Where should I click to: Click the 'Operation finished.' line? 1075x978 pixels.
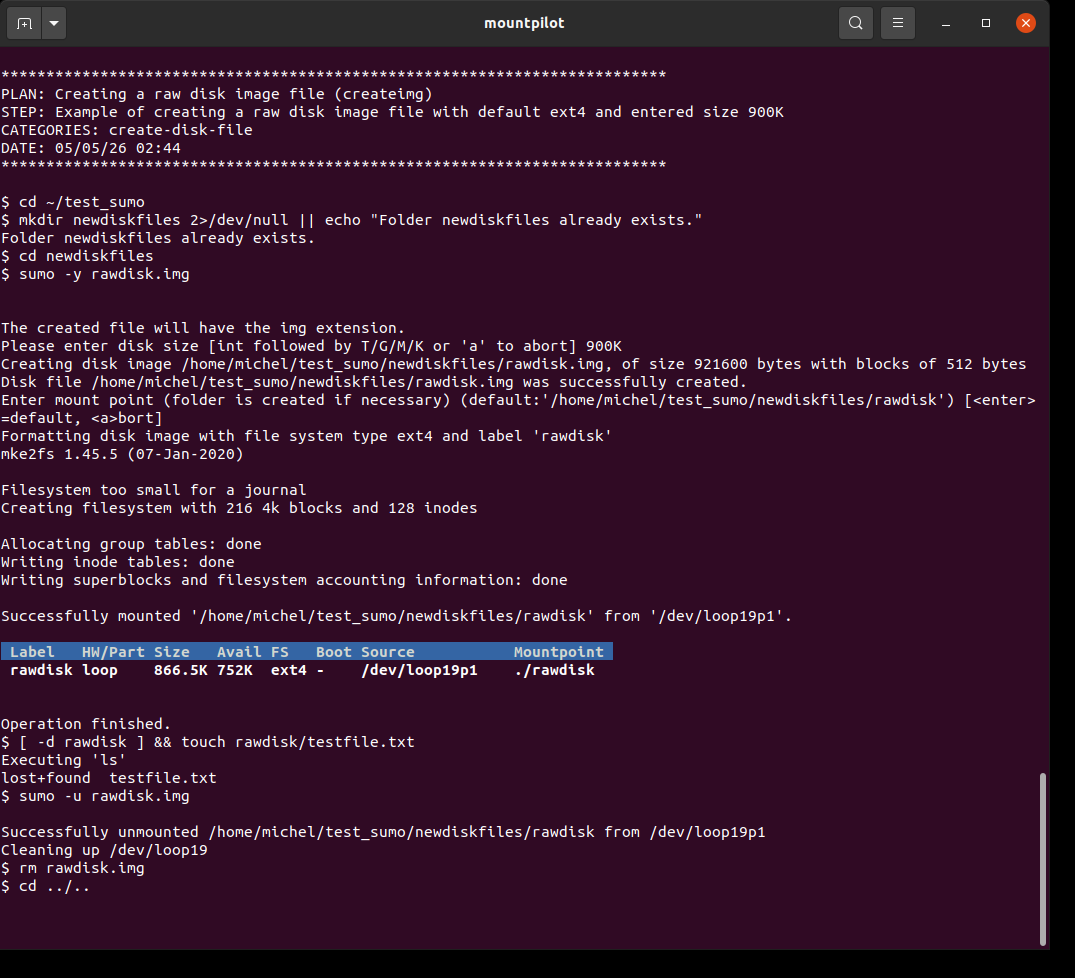click(x=86, y=724)
